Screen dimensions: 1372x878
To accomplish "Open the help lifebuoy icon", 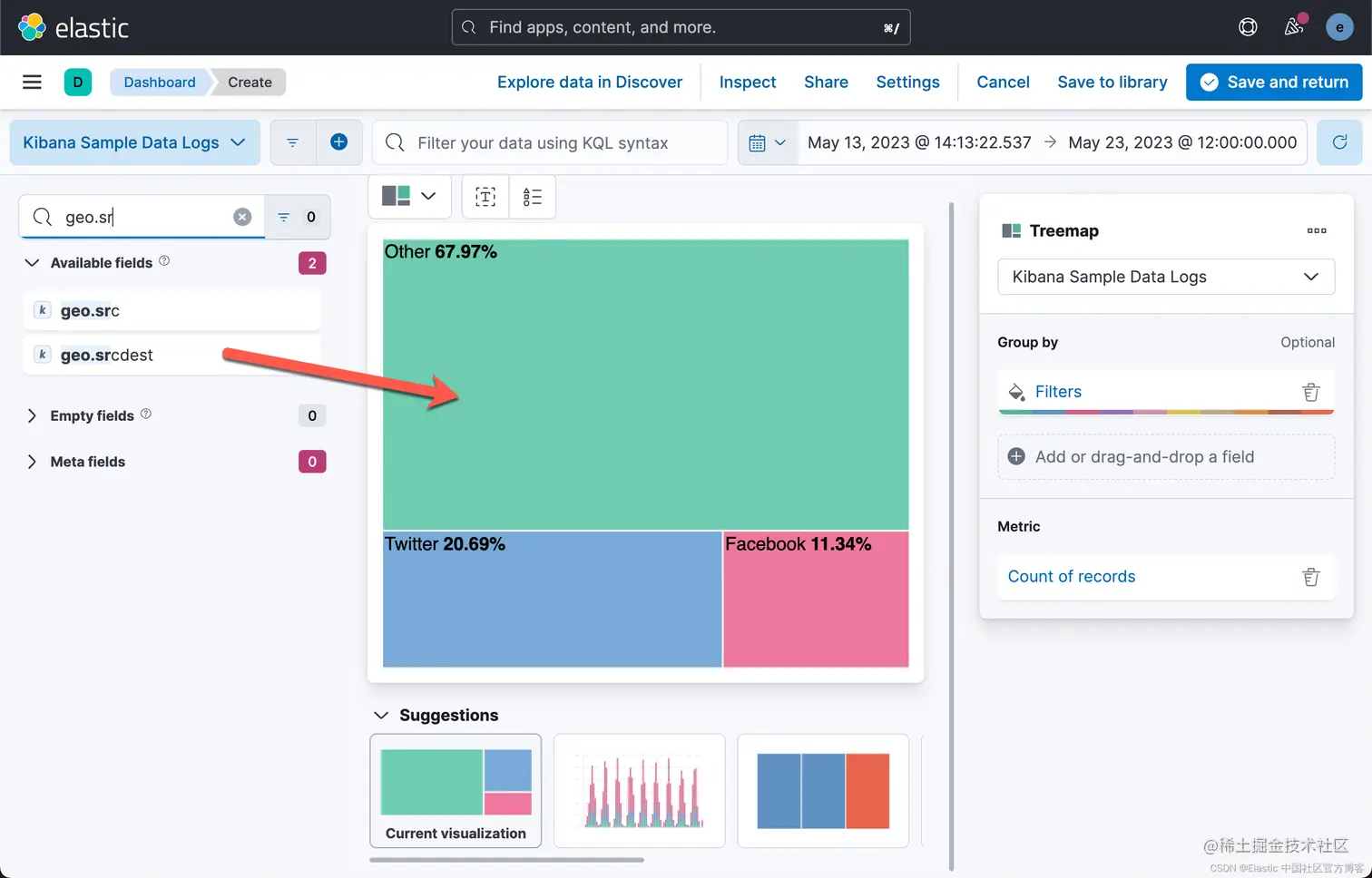I will 1248,27.
